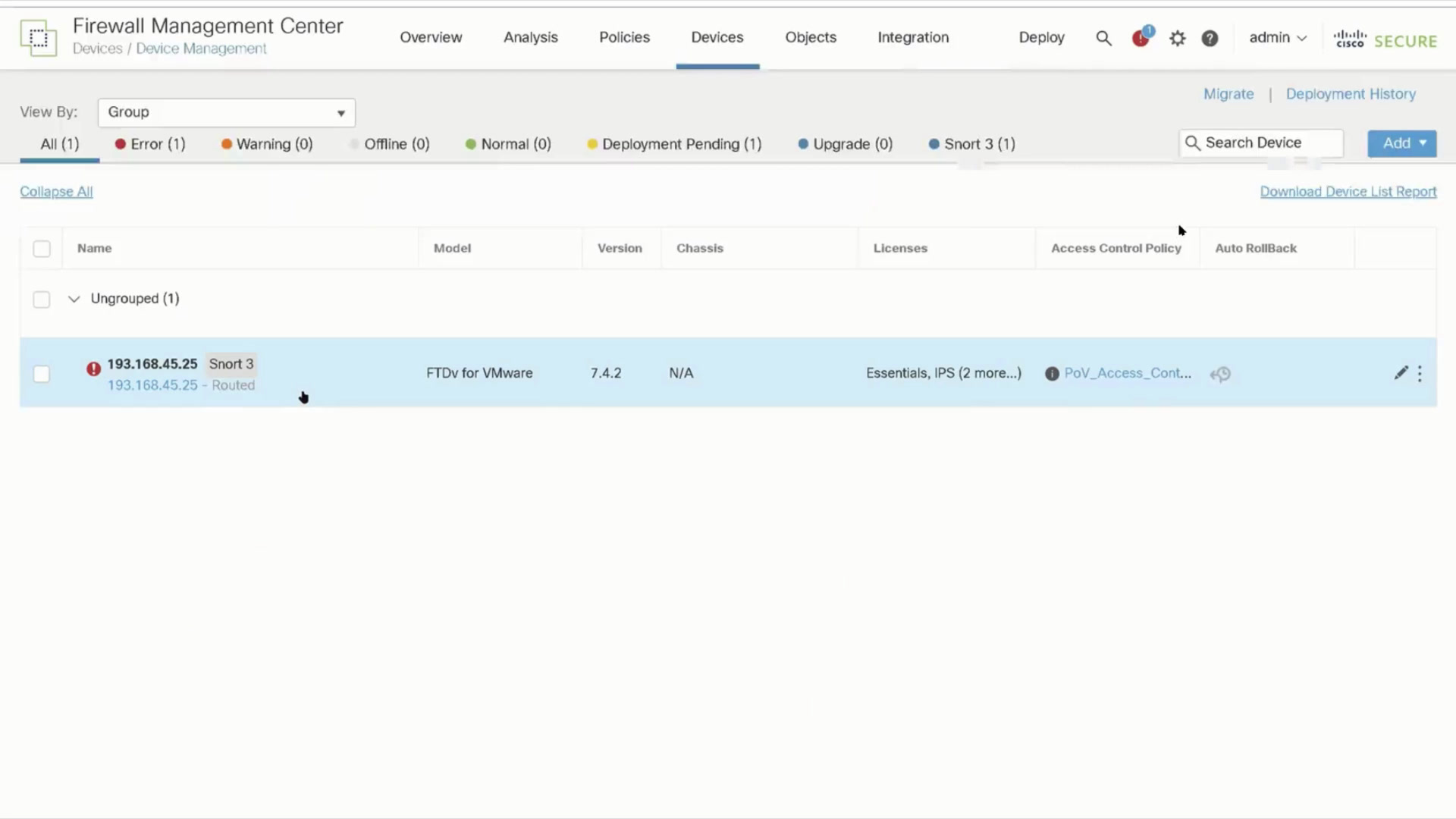Filter devices by Error (1)
Screen dimensions: 1456x819
[150, 144]
